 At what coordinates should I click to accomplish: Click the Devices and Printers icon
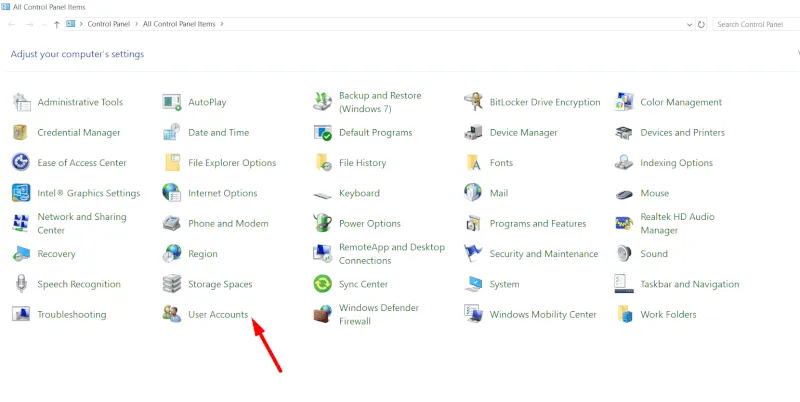click(624, 133)
